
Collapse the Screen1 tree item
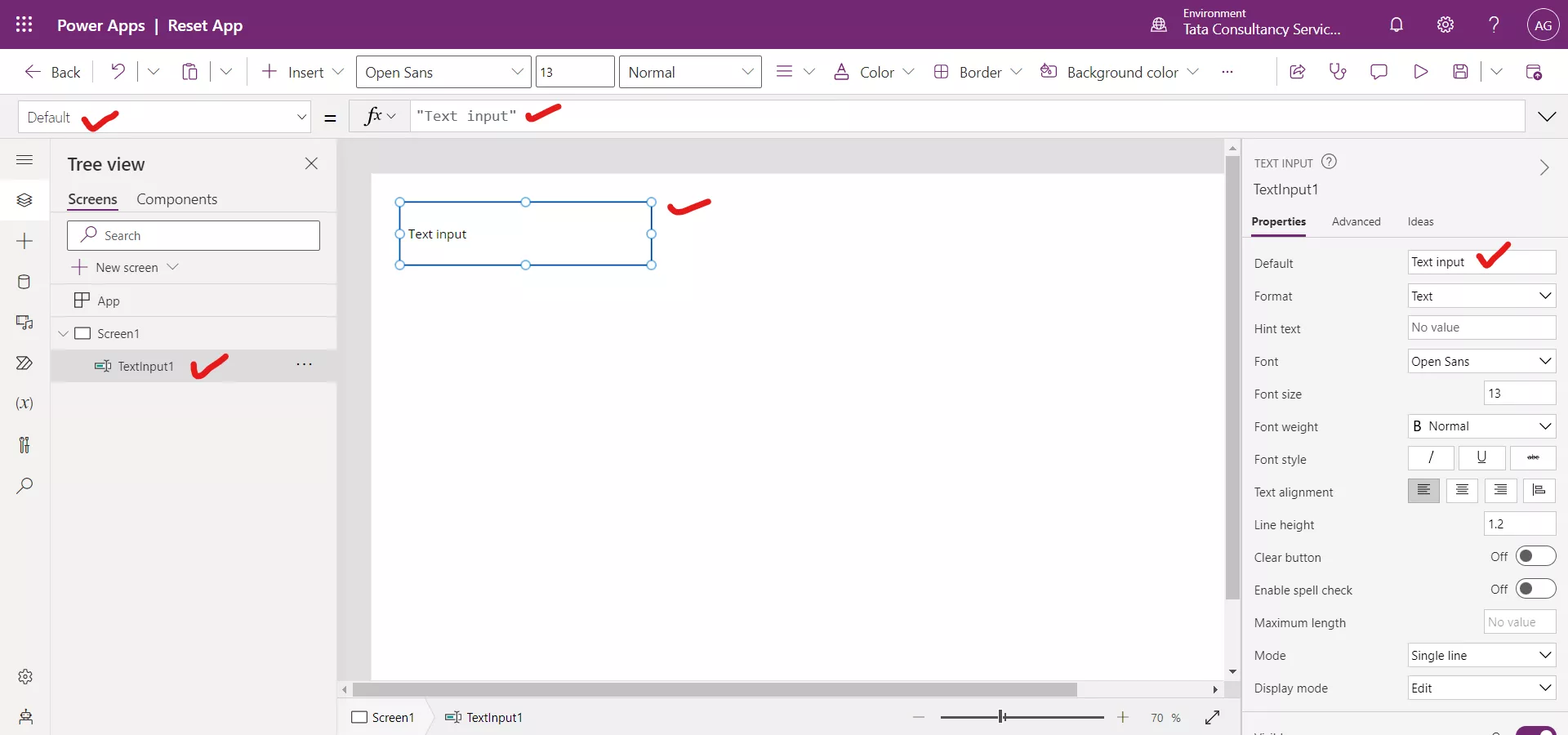tap(64, 333)
